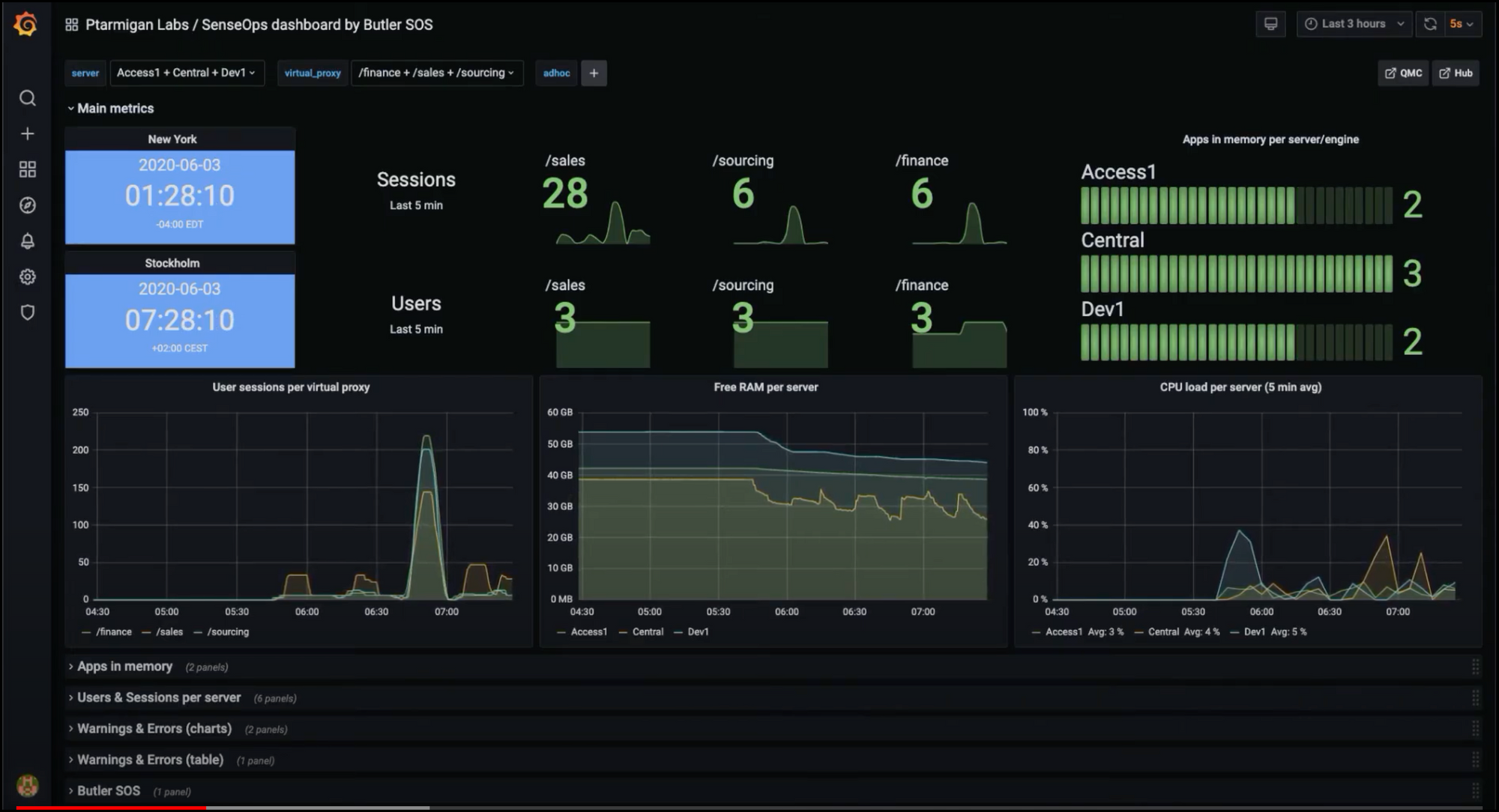Collapse the Main metrics row

click(x=110, y=109)
